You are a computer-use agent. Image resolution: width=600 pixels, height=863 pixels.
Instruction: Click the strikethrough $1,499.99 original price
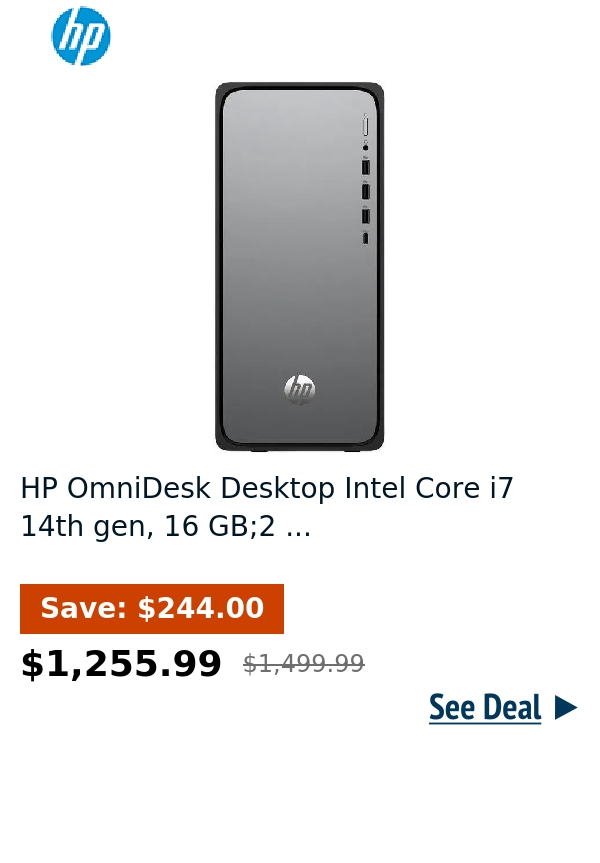coord(303,663)
